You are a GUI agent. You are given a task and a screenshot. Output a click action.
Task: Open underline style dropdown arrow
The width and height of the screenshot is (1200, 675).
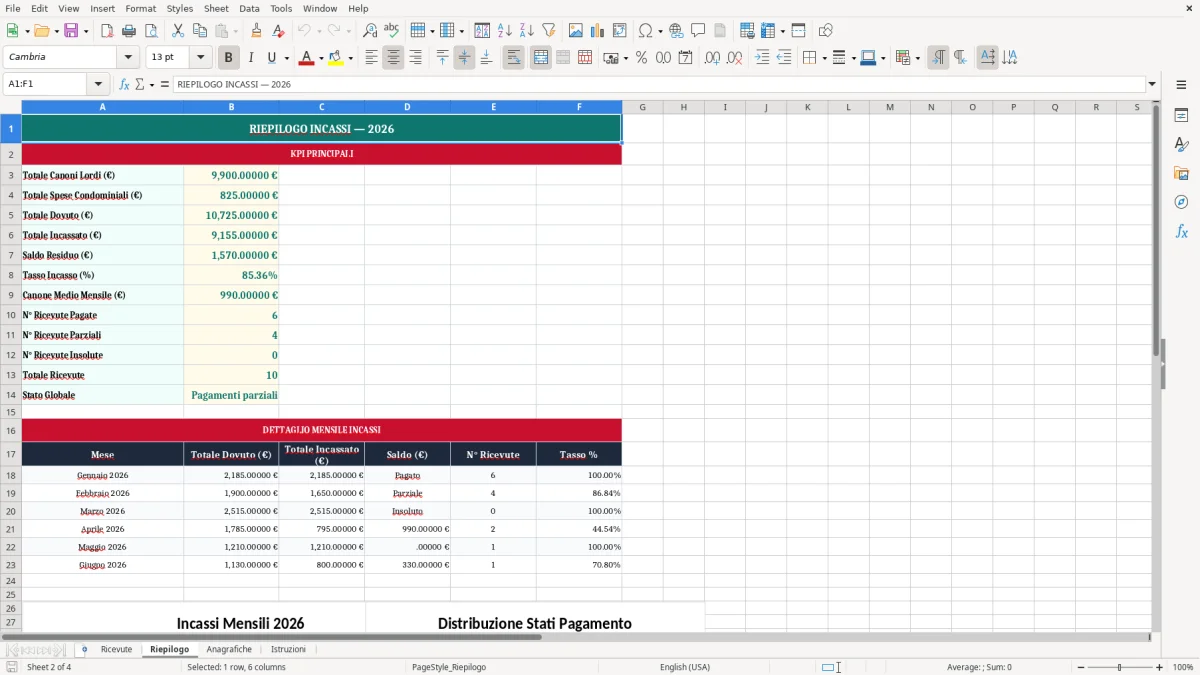[286, 58]
